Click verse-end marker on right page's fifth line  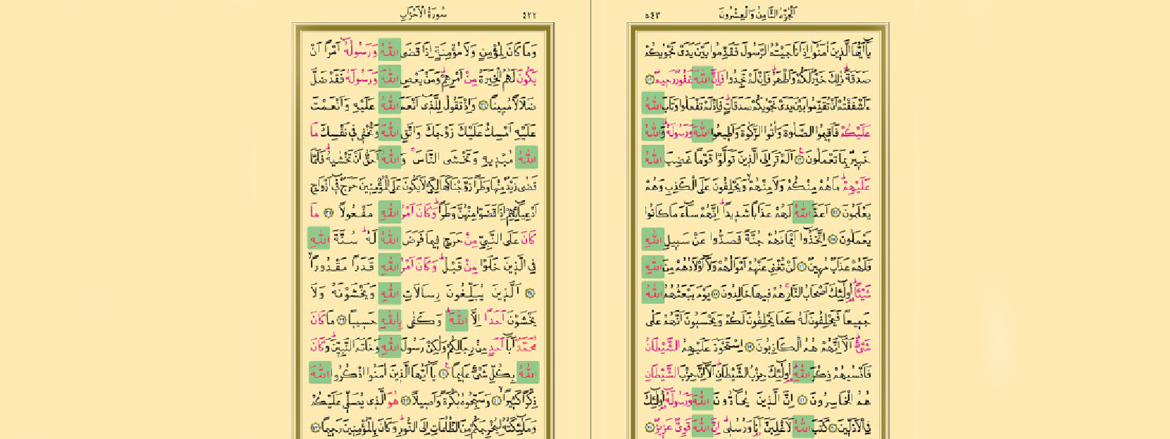point(788,159)
